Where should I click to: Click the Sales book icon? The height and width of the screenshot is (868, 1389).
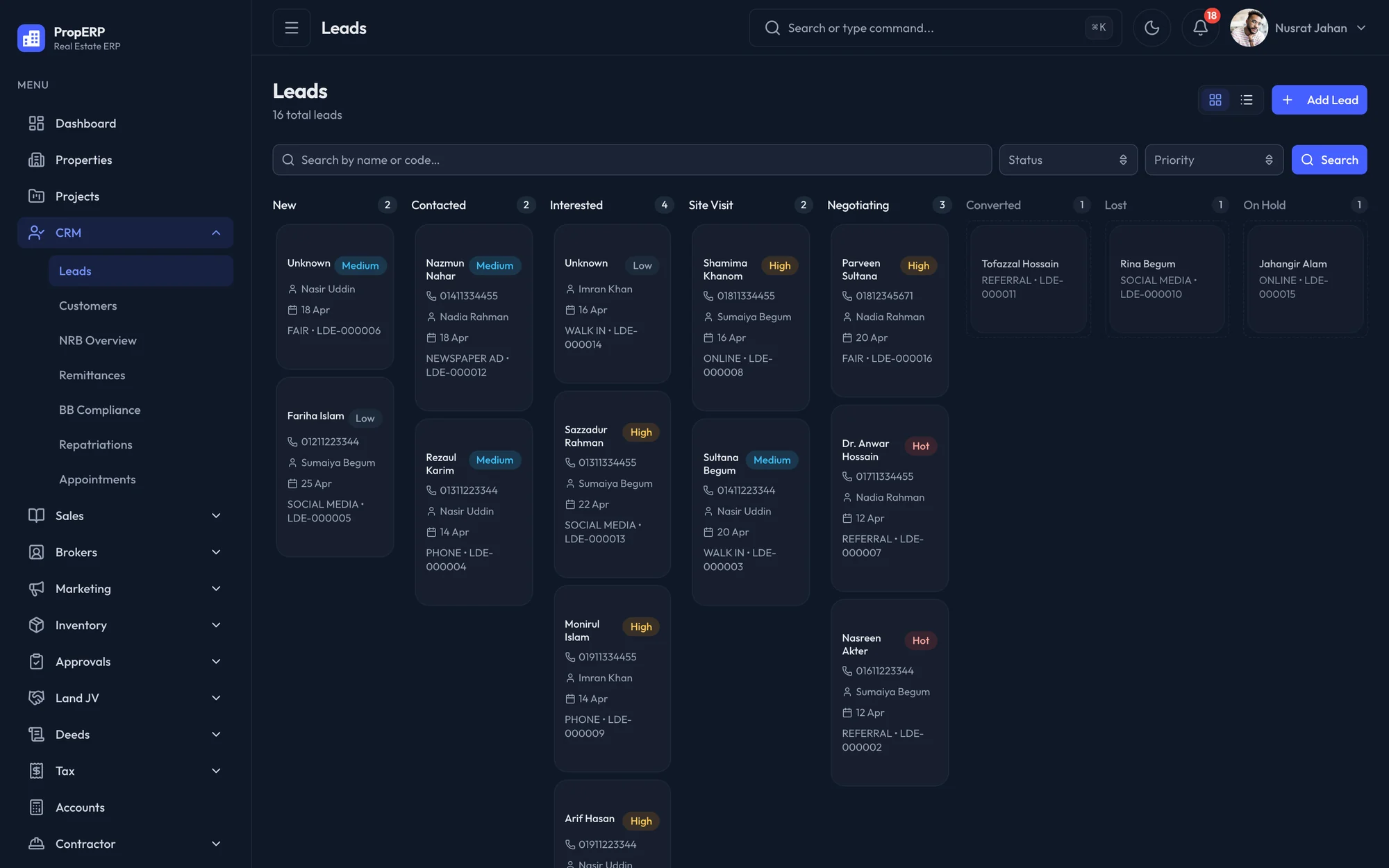(x=36, y=516)
